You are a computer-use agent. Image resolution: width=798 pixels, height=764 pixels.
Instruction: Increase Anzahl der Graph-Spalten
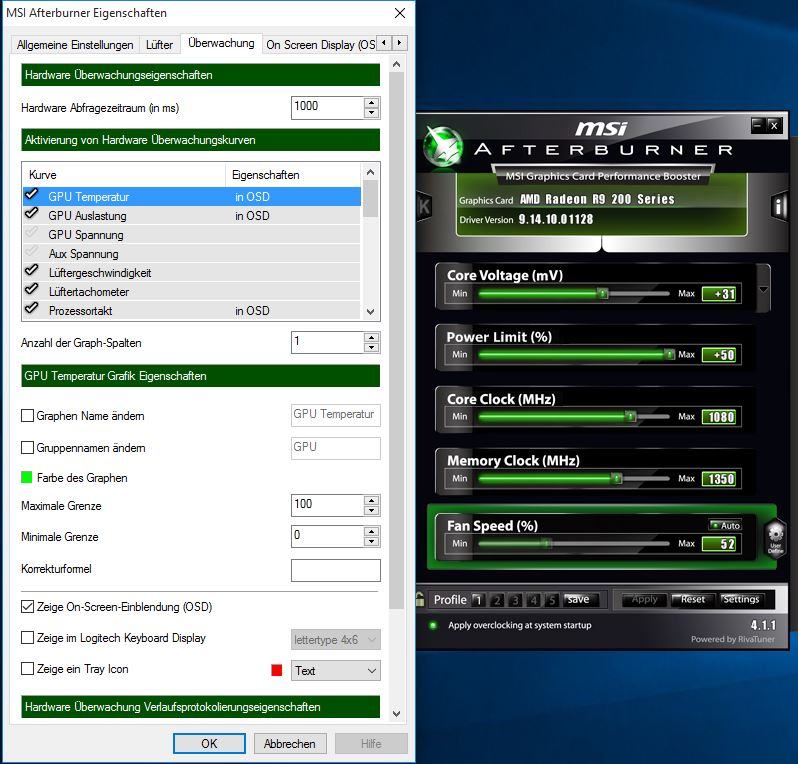[372, 337]
